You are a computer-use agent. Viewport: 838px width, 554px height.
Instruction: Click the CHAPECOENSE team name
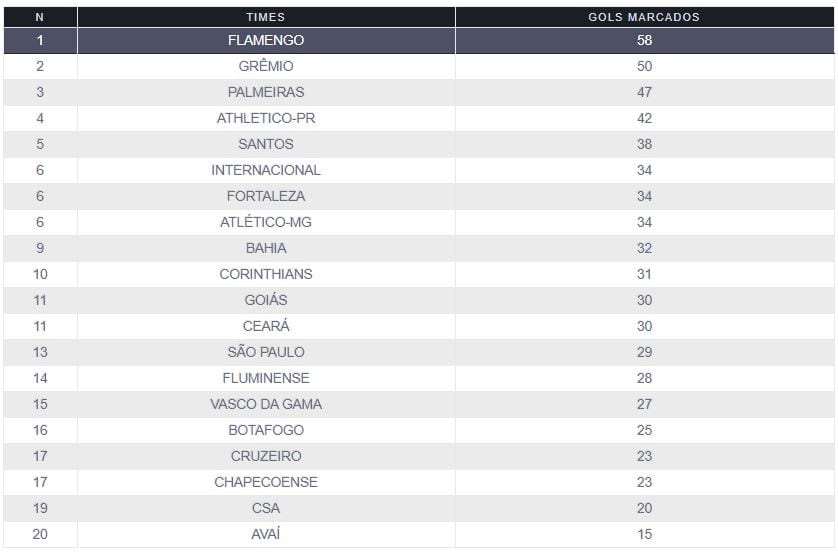tap(266, 482)
